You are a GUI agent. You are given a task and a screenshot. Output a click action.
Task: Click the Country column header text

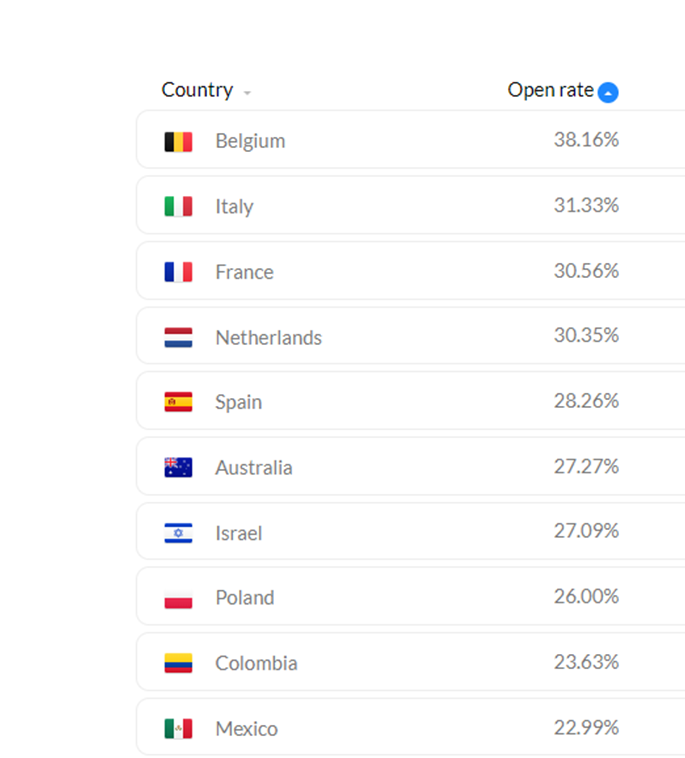coord(197,90)
